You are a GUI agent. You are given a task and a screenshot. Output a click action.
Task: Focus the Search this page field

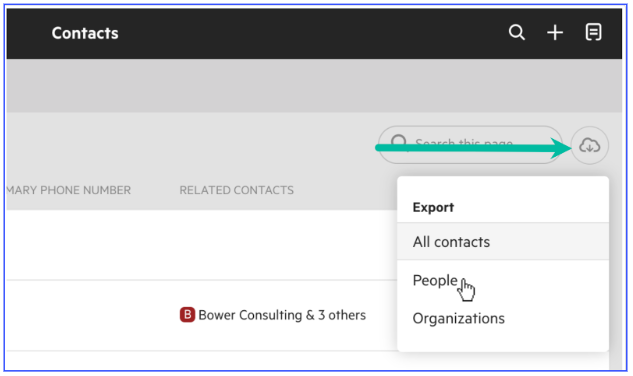(470, 145)
